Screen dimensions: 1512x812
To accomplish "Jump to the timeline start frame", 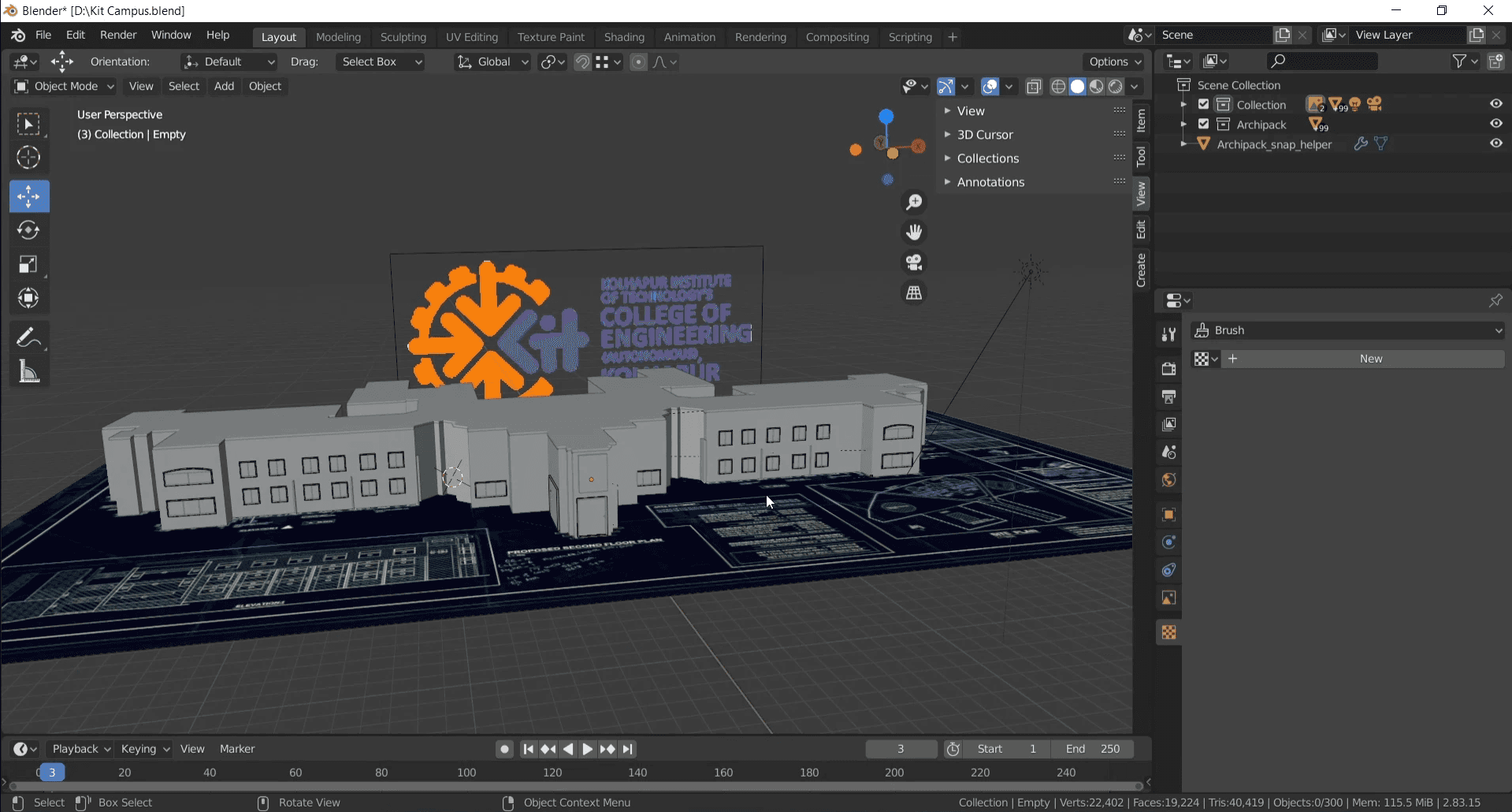I will tap(528, 749).
